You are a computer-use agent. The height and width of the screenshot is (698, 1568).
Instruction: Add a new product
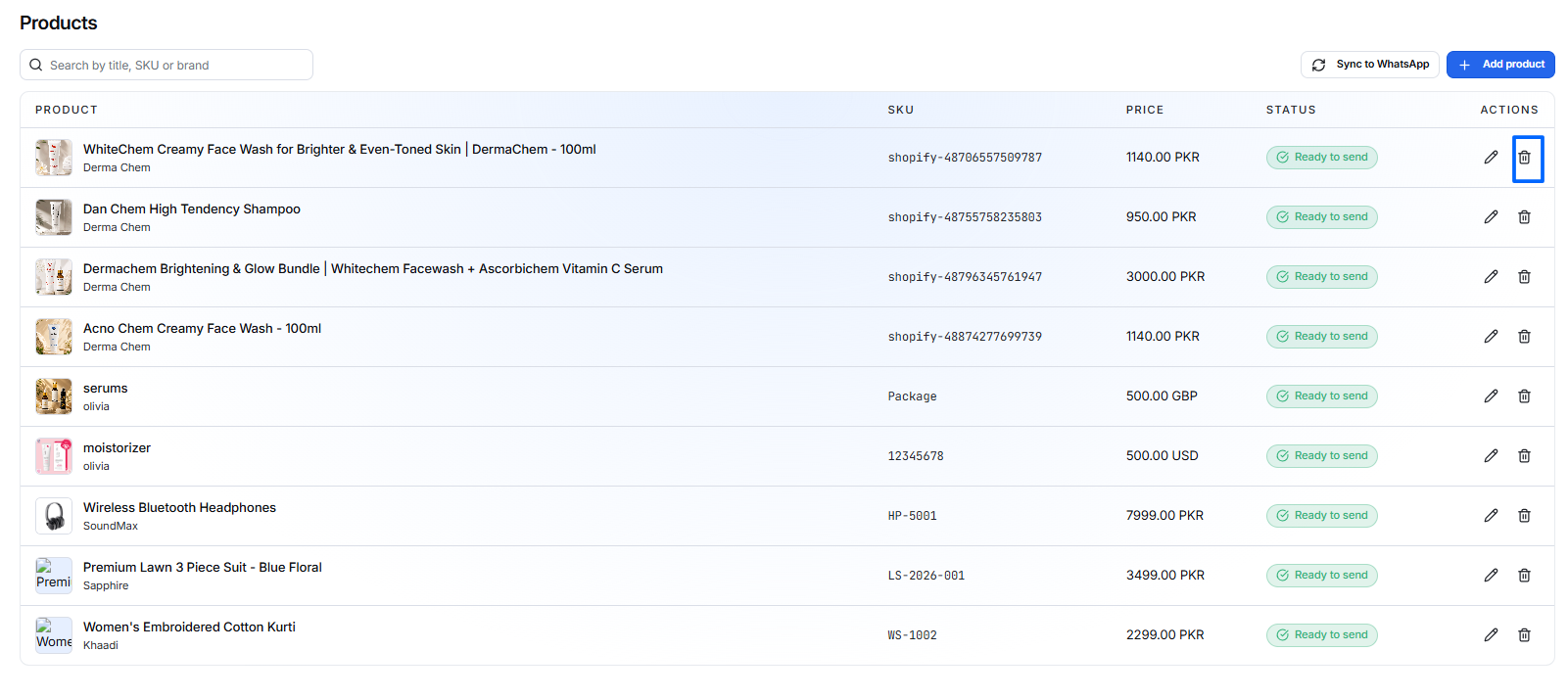pyautogui.click(x=1500, y=65)
